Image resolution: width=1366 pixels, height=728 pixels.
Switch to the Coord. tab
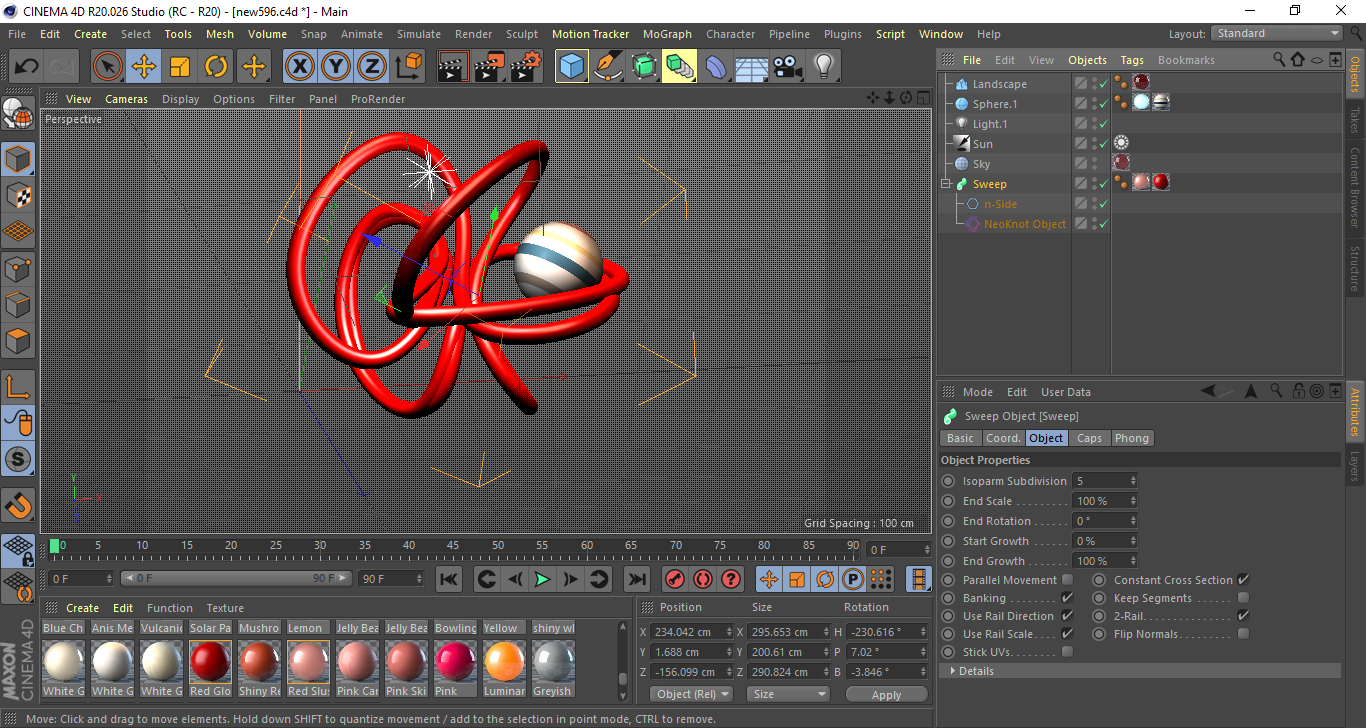coord(1003,438)
